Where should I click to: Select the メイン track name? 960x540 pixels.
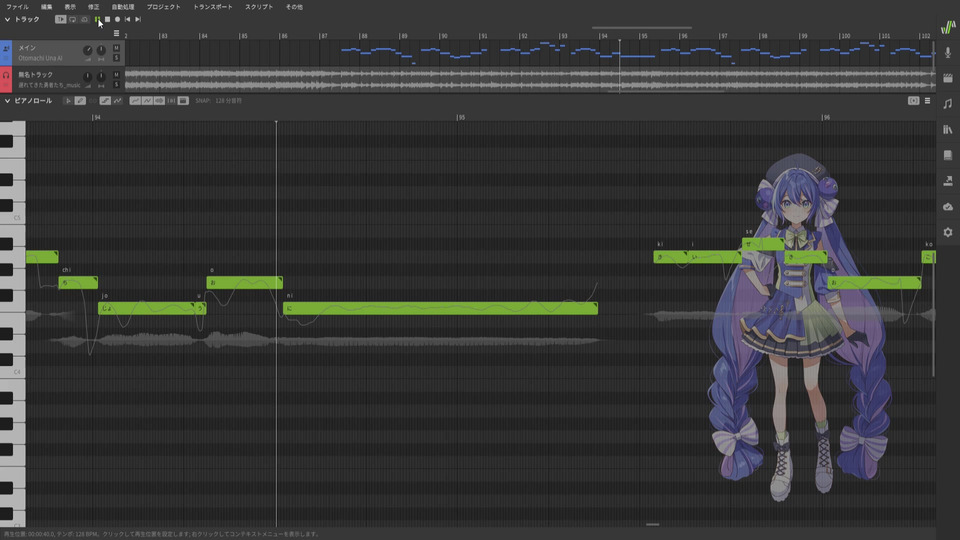(x=27, y=48)
